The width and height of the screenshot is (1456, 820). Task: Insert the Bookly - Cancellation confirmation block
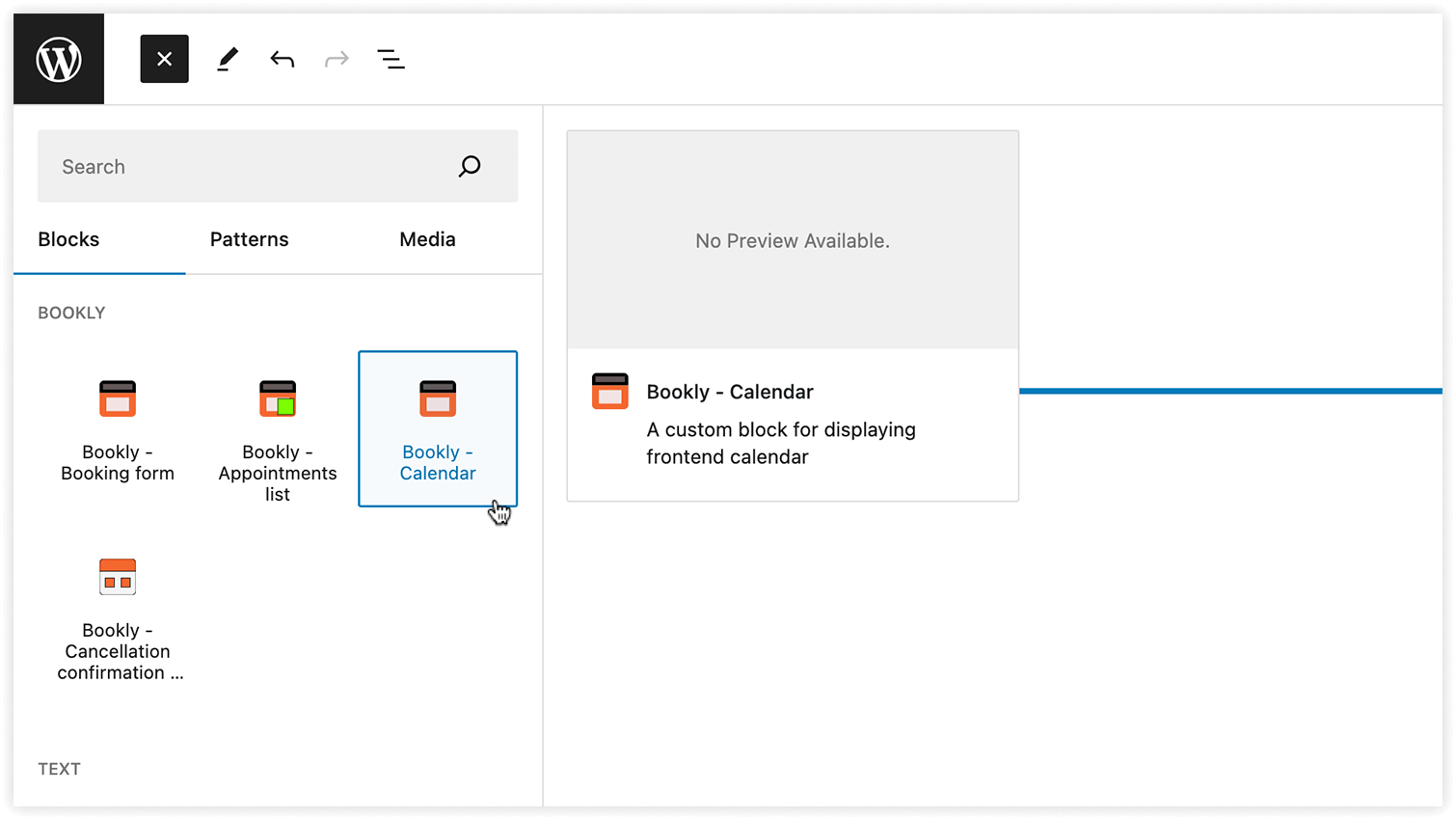tap(118, 617)
